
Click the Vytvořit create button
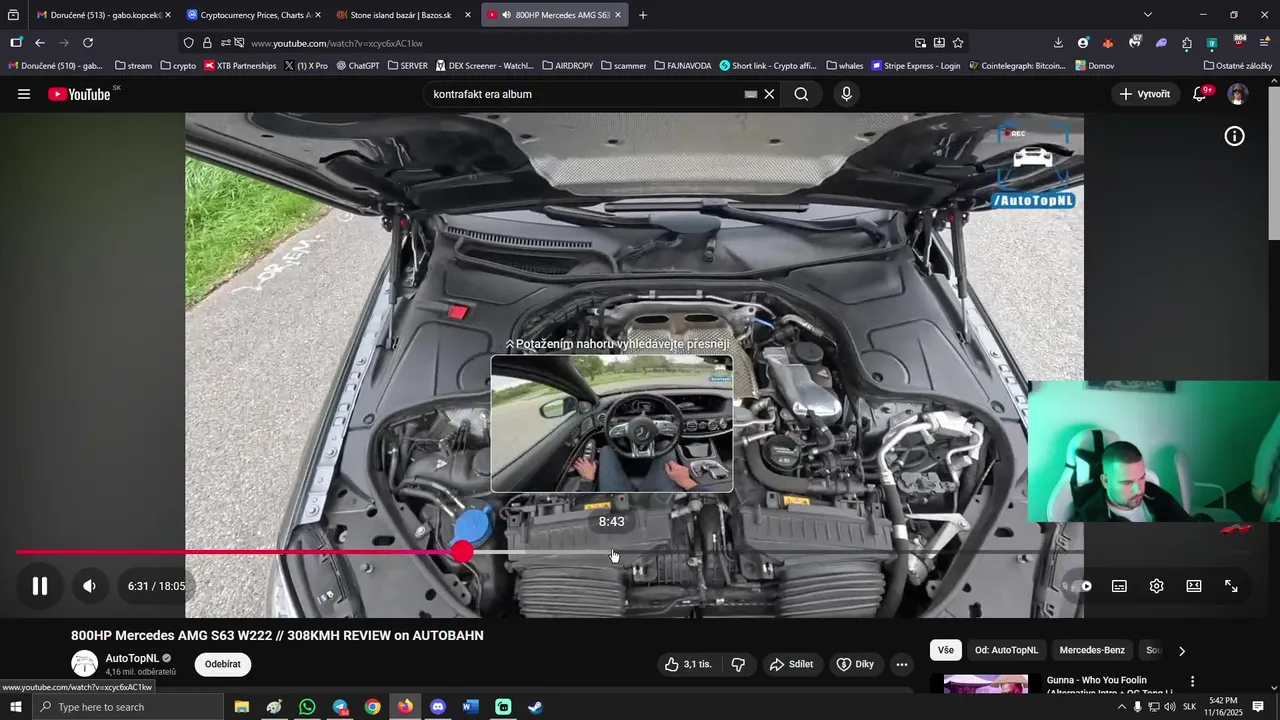1144,94
